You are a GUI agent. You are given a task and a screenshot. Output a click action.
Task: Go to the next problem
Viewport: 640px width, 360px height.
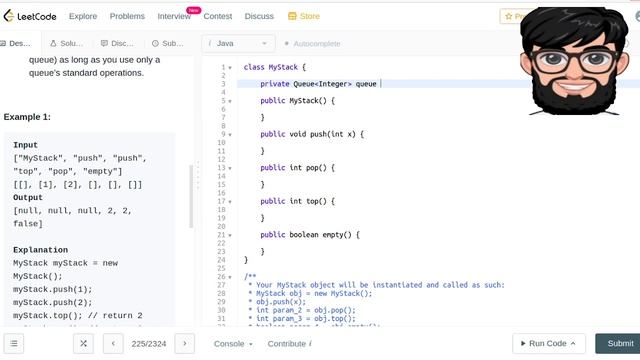184,343
